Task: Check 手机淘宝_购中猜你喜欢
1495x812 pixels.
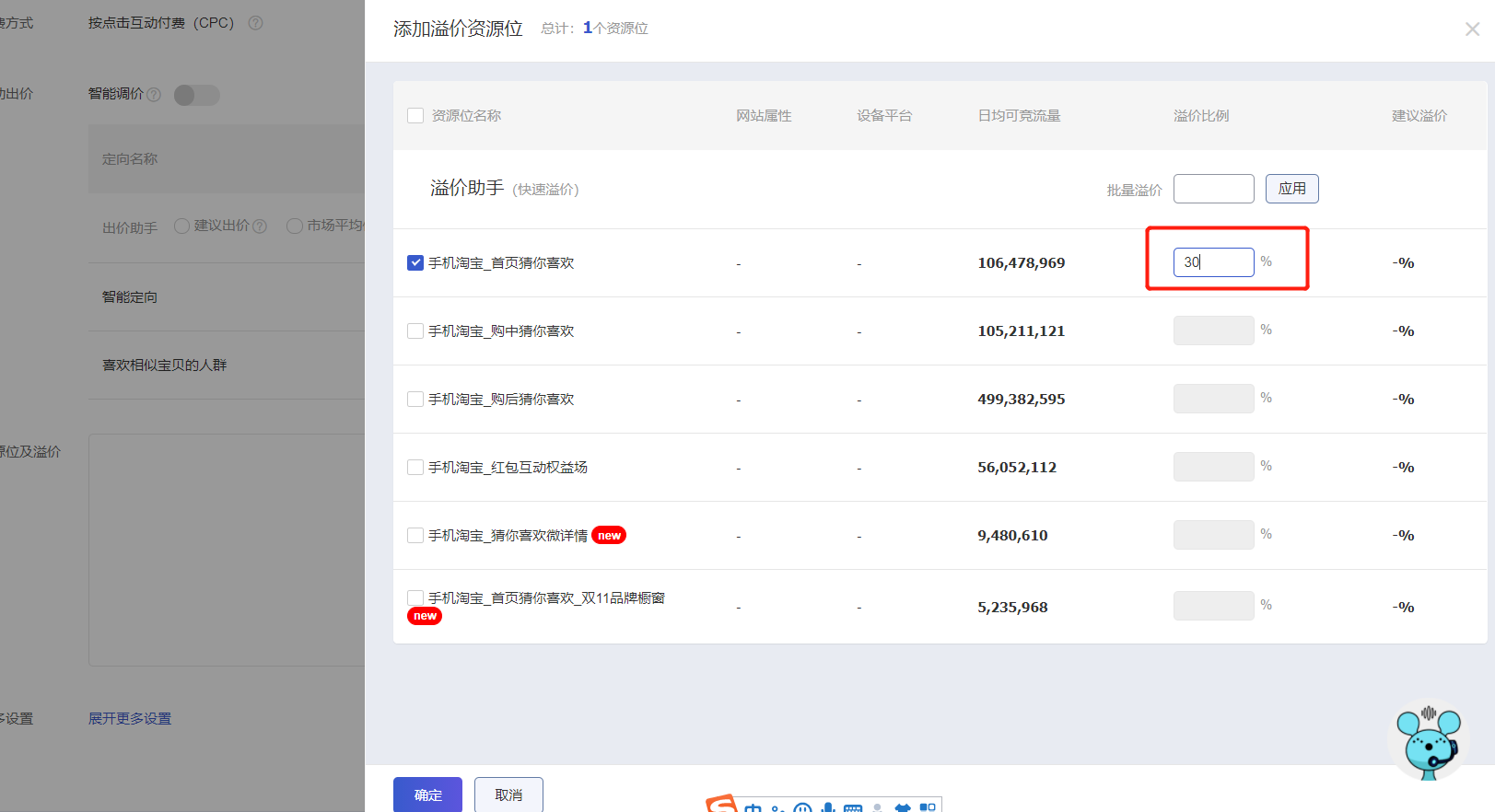Action: [x=415, y=331]
